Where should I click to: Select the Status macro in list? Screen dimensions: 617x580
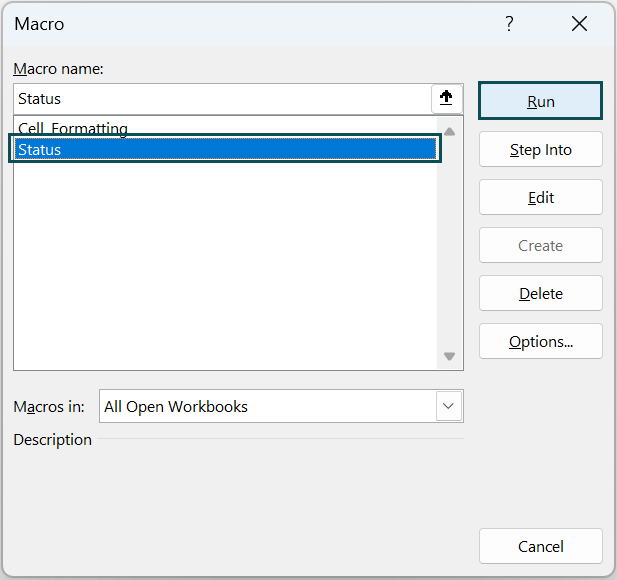click(x=225, y=149)
